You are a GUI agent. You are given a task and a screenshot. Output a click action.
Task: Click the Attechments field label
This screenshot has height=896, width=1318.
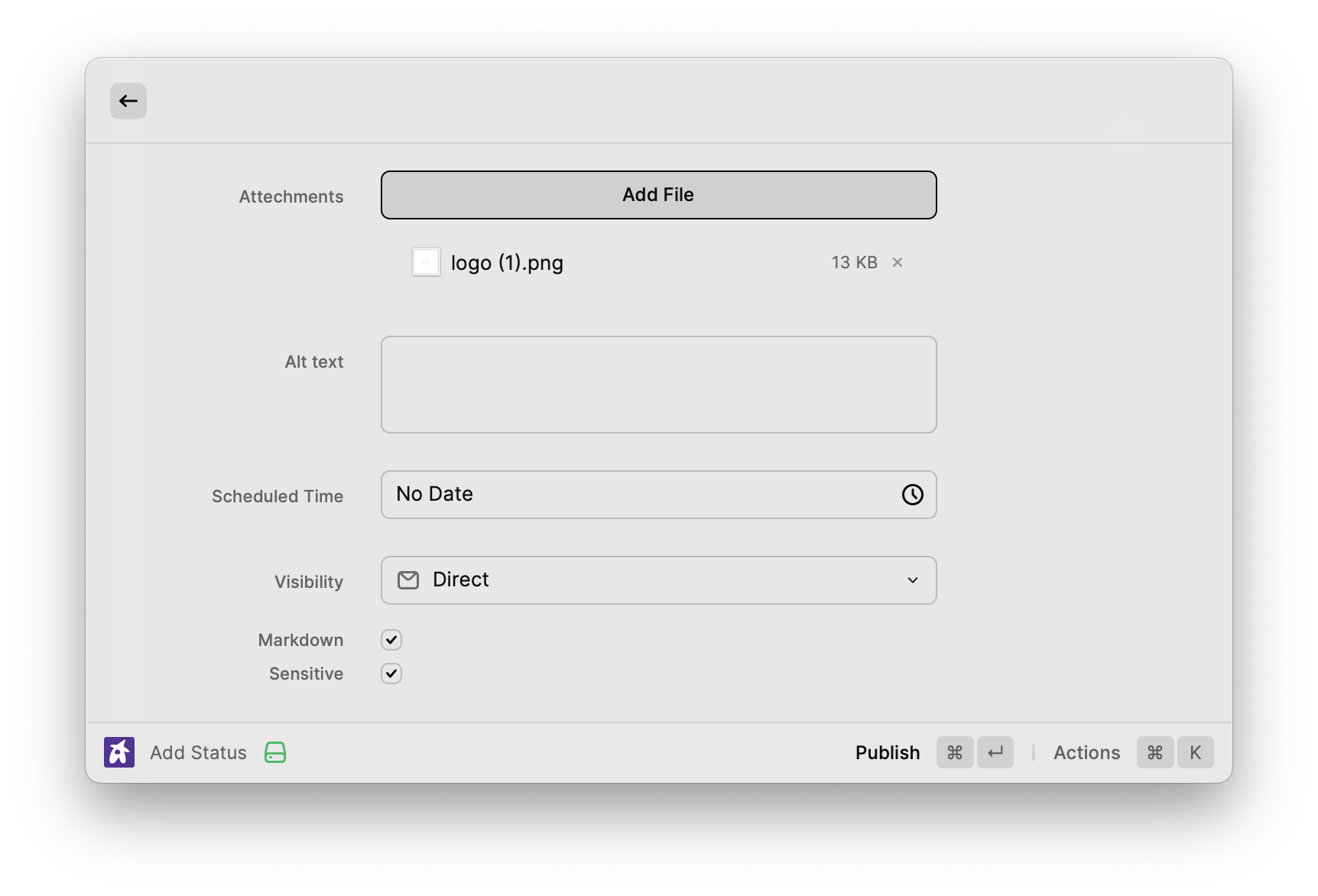[291, 196]
